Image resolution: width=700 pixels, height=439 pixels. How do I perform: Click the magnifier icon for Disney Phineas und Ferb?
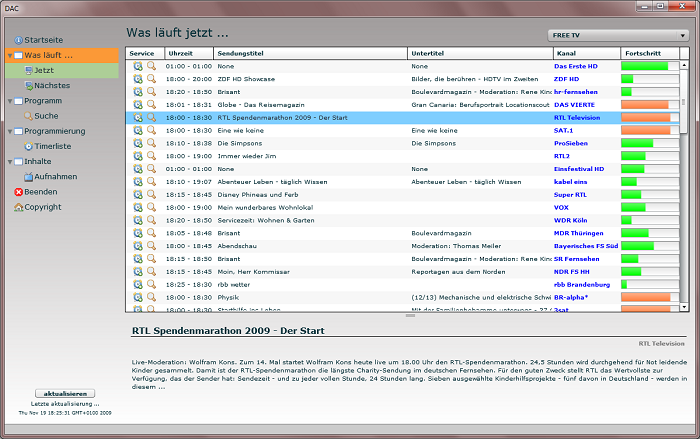[152, 195]
